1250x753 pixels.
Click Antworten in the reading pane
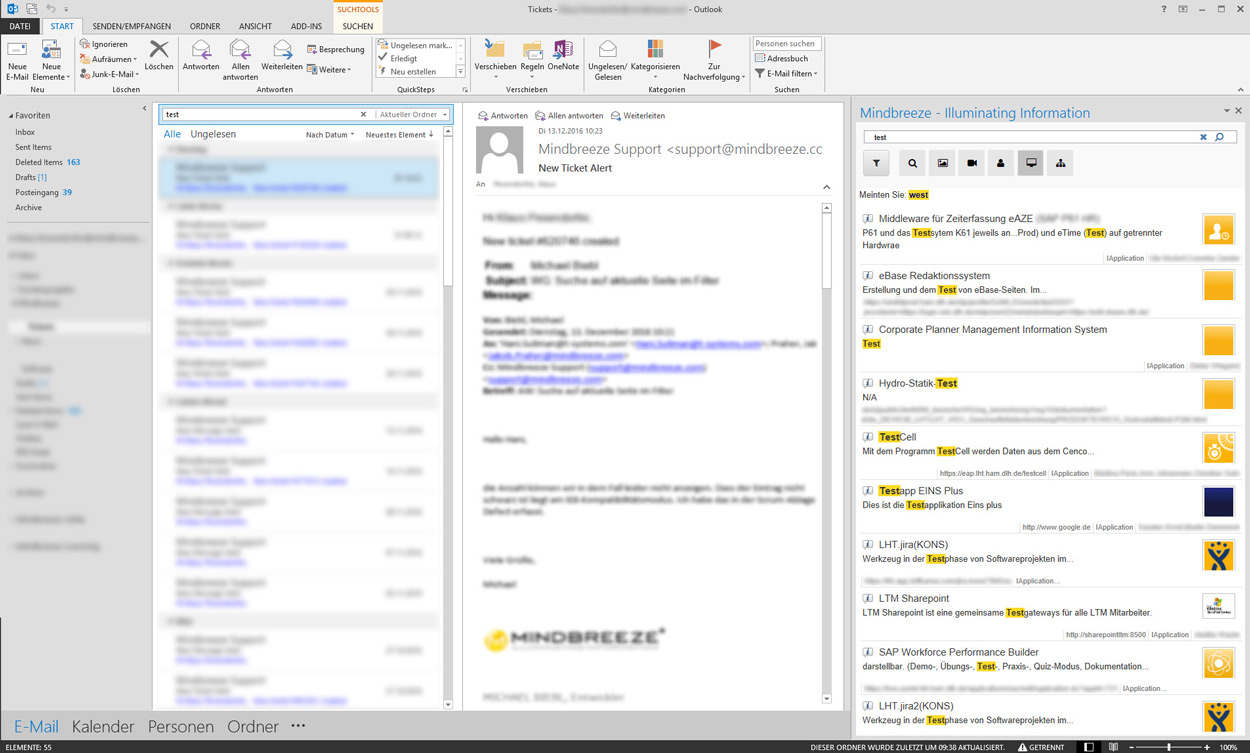(x=503, y=115)
